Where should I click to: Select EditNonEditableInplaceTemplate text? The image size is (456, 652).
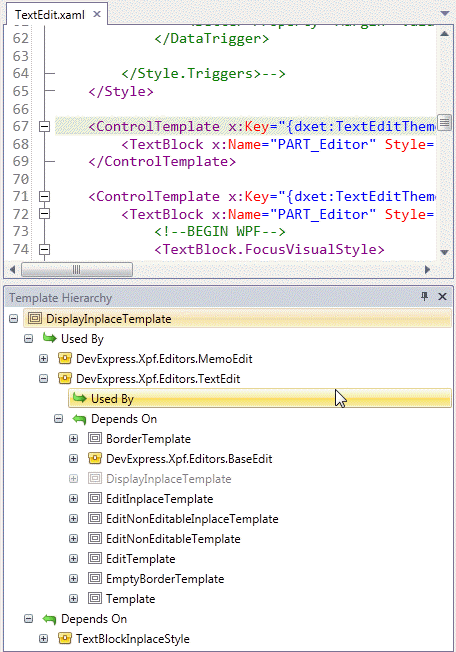coord(192,519)
